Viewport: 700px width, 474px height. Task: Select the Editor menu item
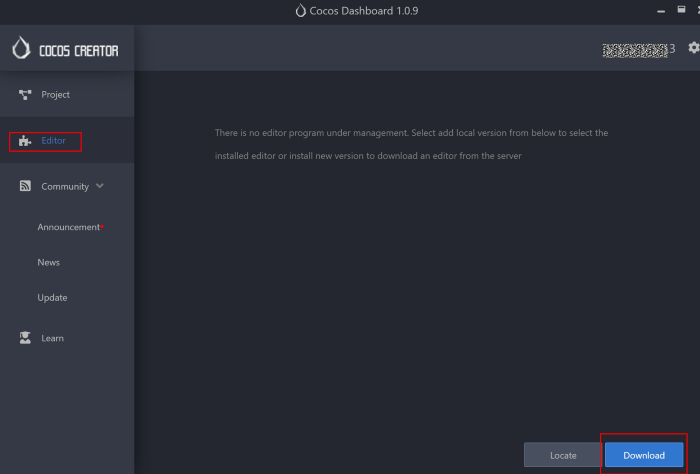tap(67, 141)
